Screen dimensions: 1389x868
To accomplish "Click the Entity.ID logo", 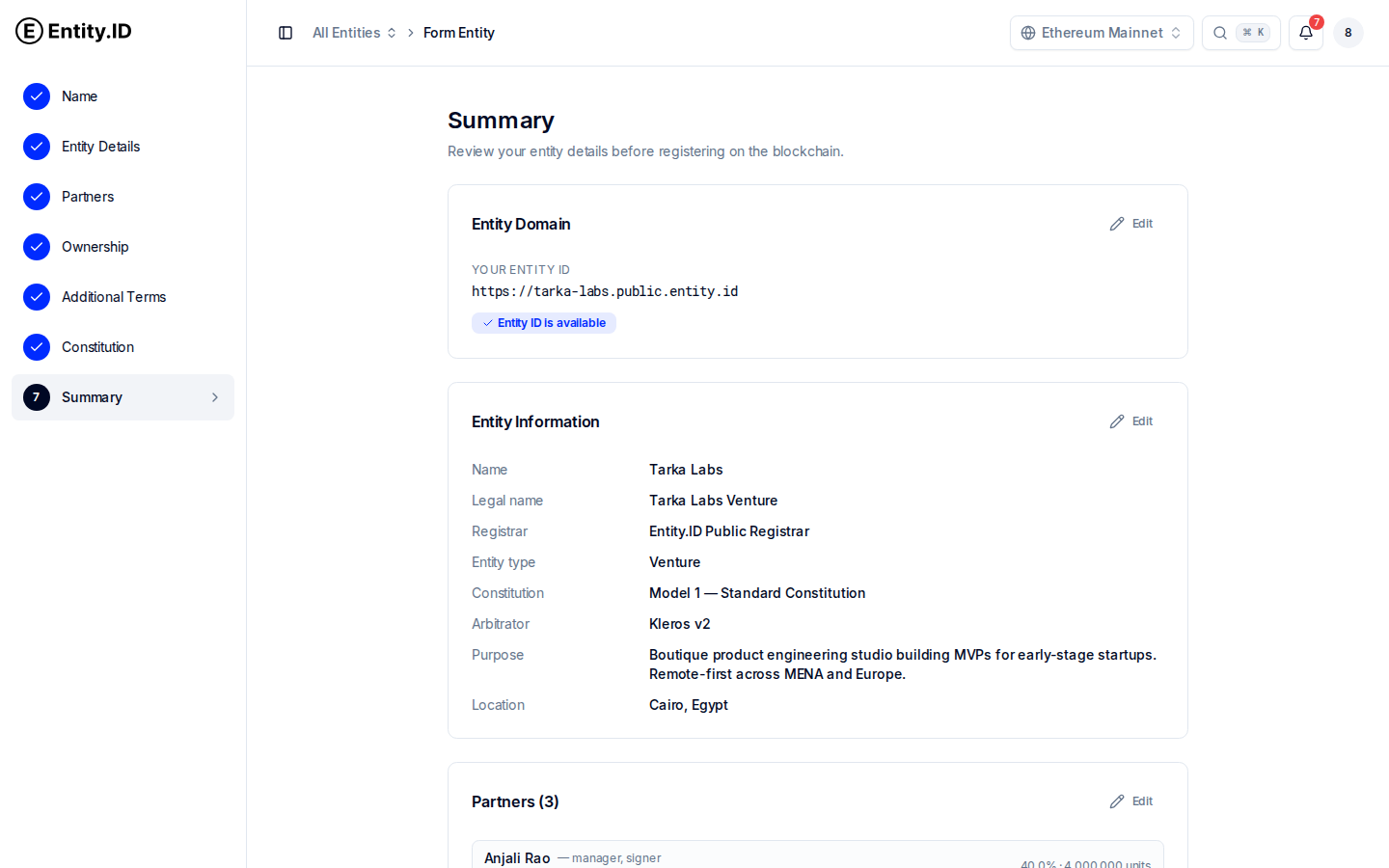I will [x=73, y=31].
